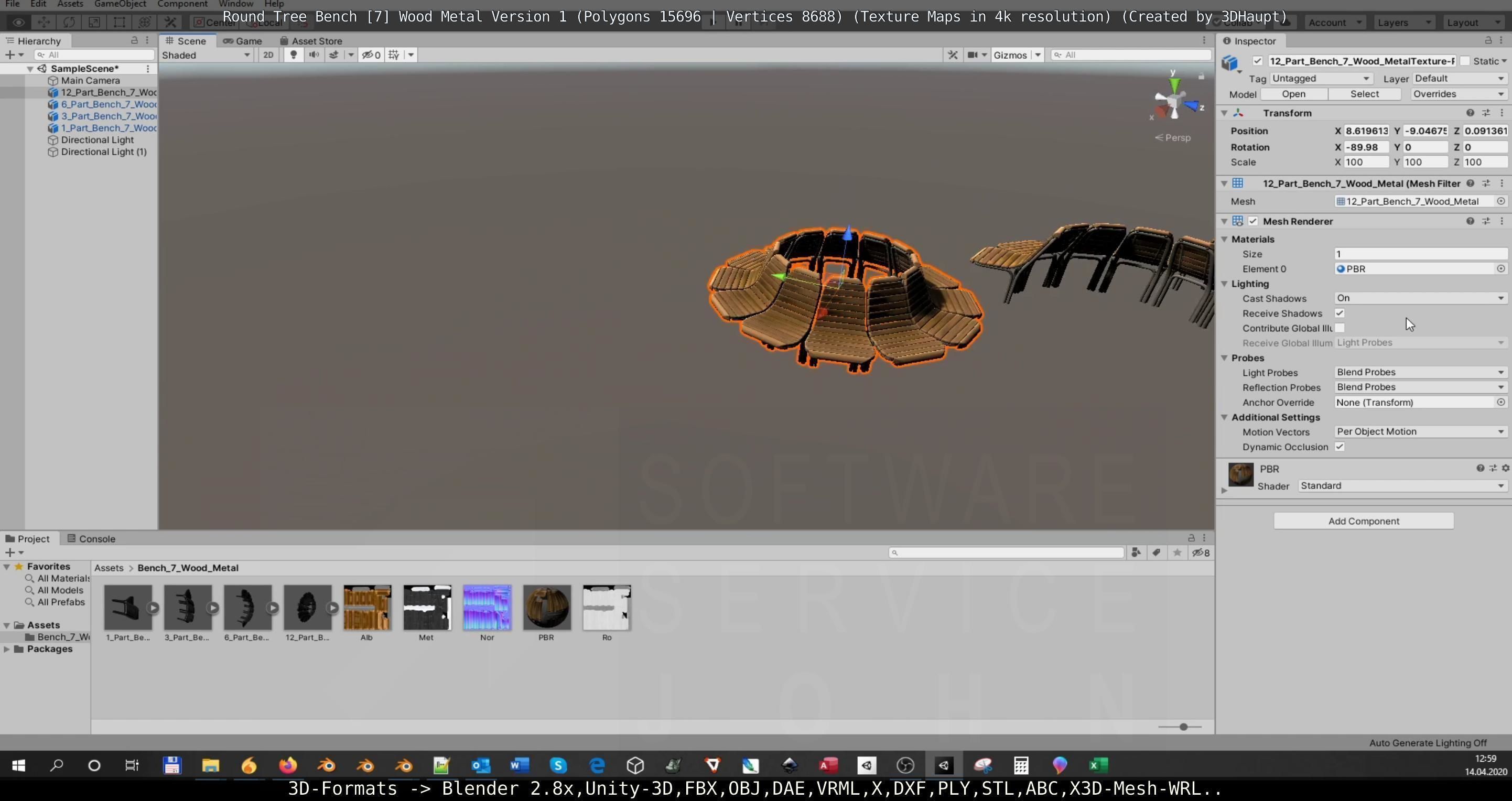Open object picker for Element 0 material
The width and height of the screenshot is (1512, 801).
coord(1500,269)
